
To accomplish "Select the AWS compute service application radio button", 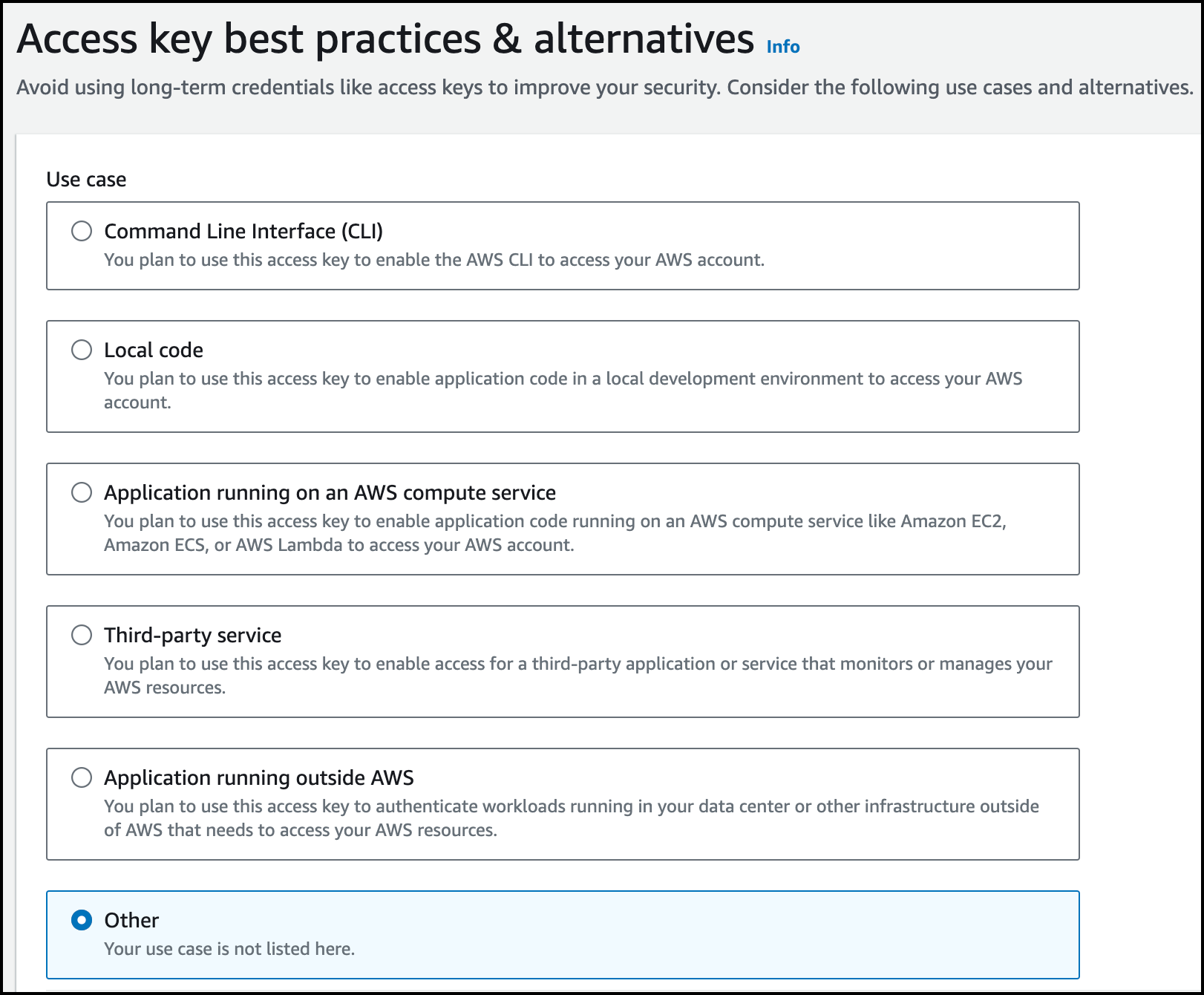I will tap(82, 492).
